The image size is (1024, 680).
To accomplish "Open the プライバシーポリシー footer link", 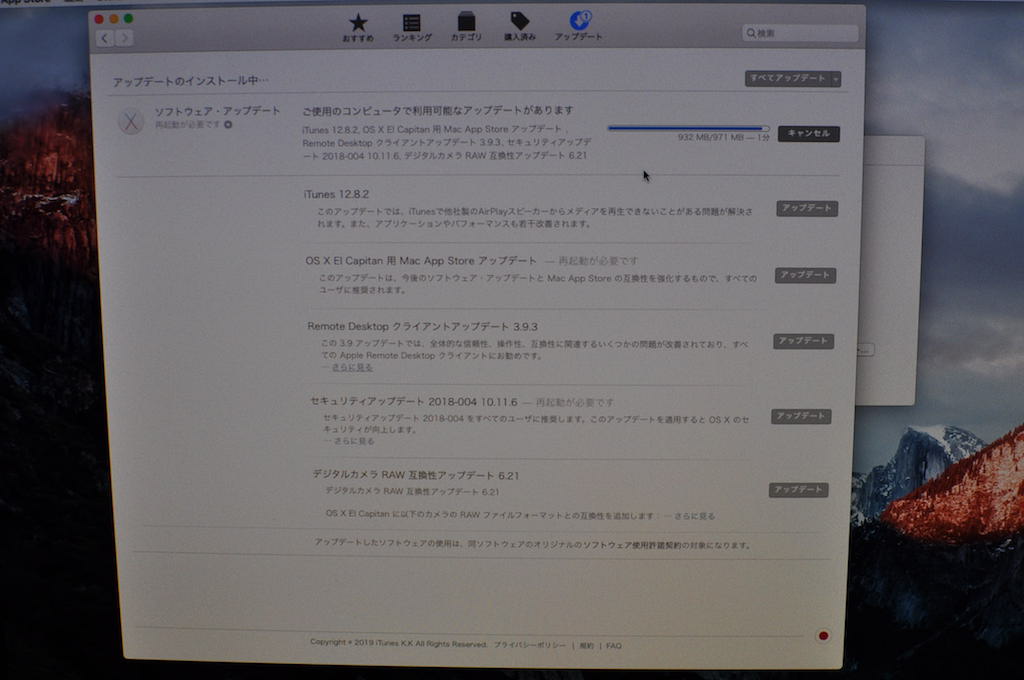I will click(530, 645).
